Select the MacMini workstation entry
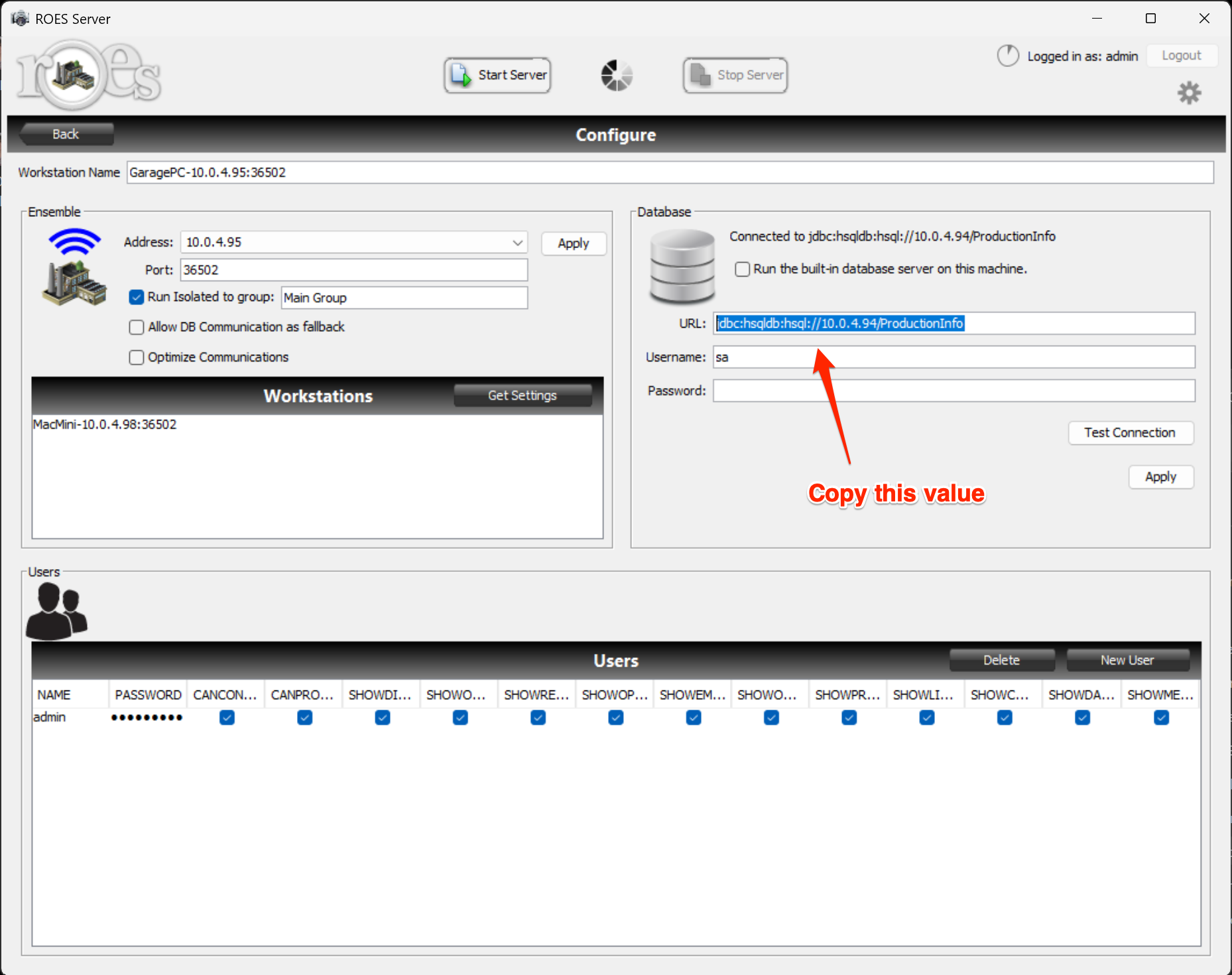Viewport: 1232px width, 975px height. point(105,424)
